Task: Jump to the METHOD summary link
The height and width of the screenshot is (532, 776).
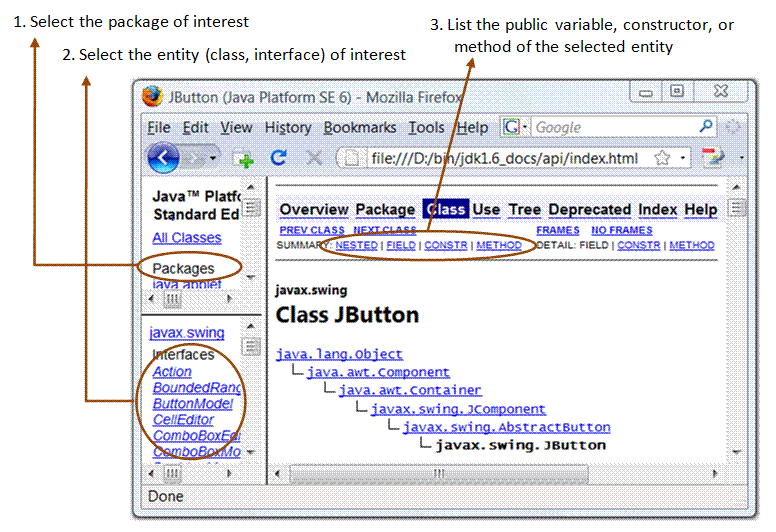Action: coord(498,245)
